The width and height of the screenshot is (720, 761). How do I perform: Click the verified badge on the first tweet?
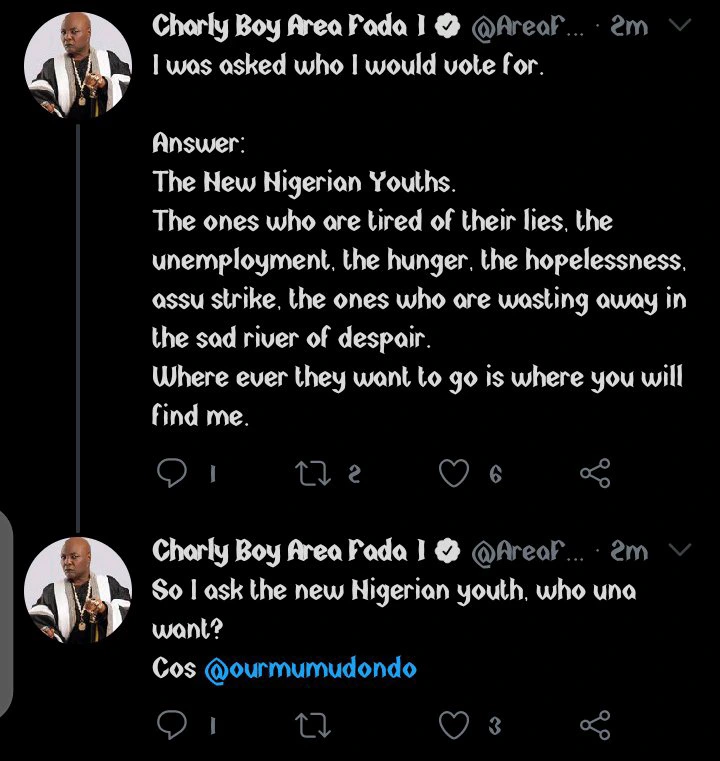point(450,28)
